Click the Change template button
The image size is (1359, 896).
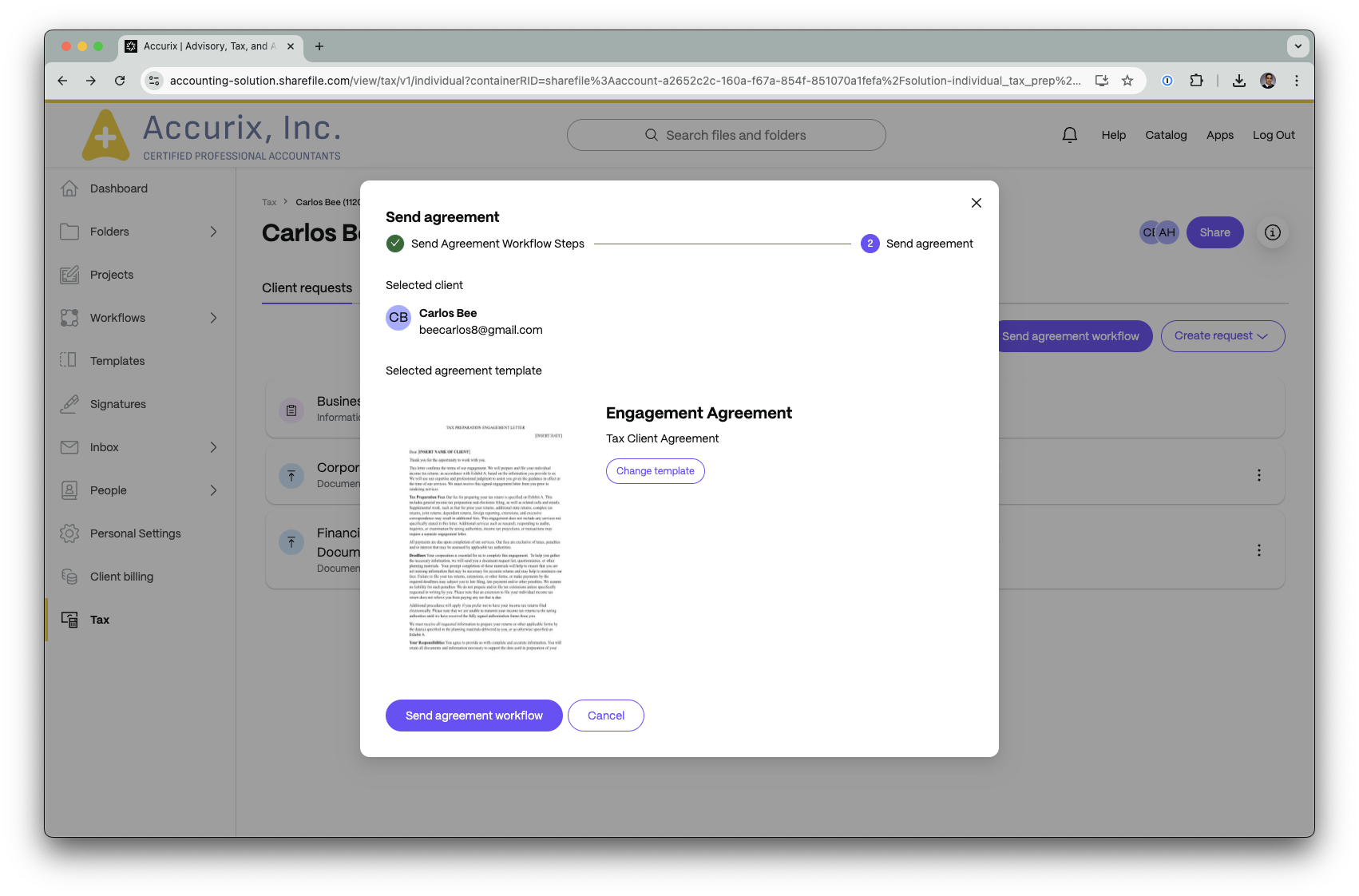point(656,471)
